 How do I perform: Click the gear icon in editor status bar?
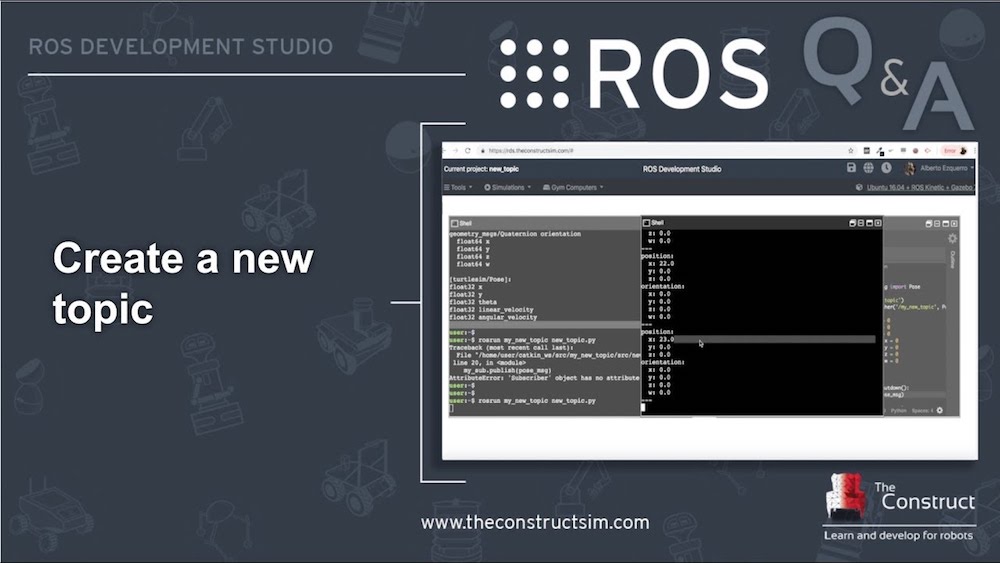click(939, 411)
